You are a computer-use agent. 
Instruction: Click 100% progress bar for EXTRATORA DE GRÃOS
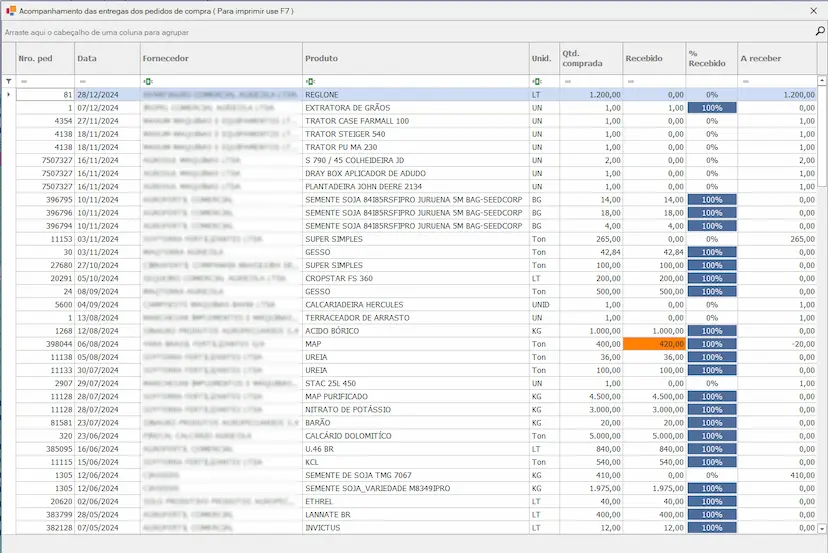[711, 107]
